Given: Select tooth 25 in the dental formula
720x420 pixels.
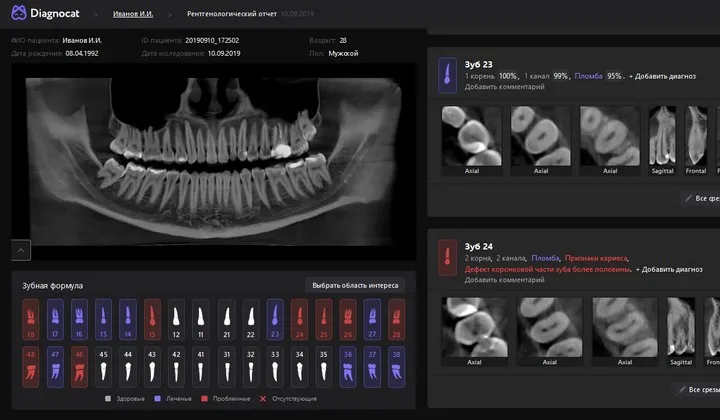Looking at the screenshot, I should point(324,319).
